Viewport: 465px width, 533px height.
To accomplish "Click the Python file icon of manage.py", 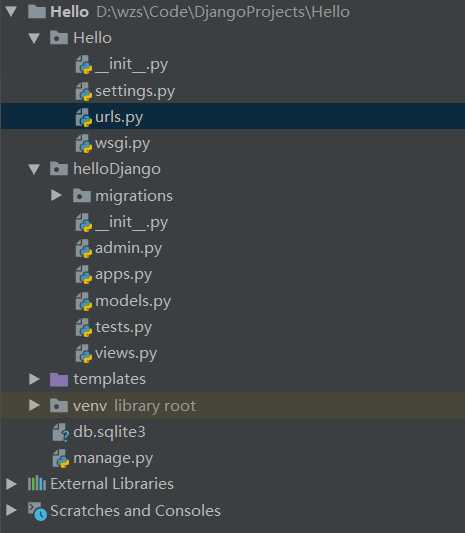I will [61, 459].
